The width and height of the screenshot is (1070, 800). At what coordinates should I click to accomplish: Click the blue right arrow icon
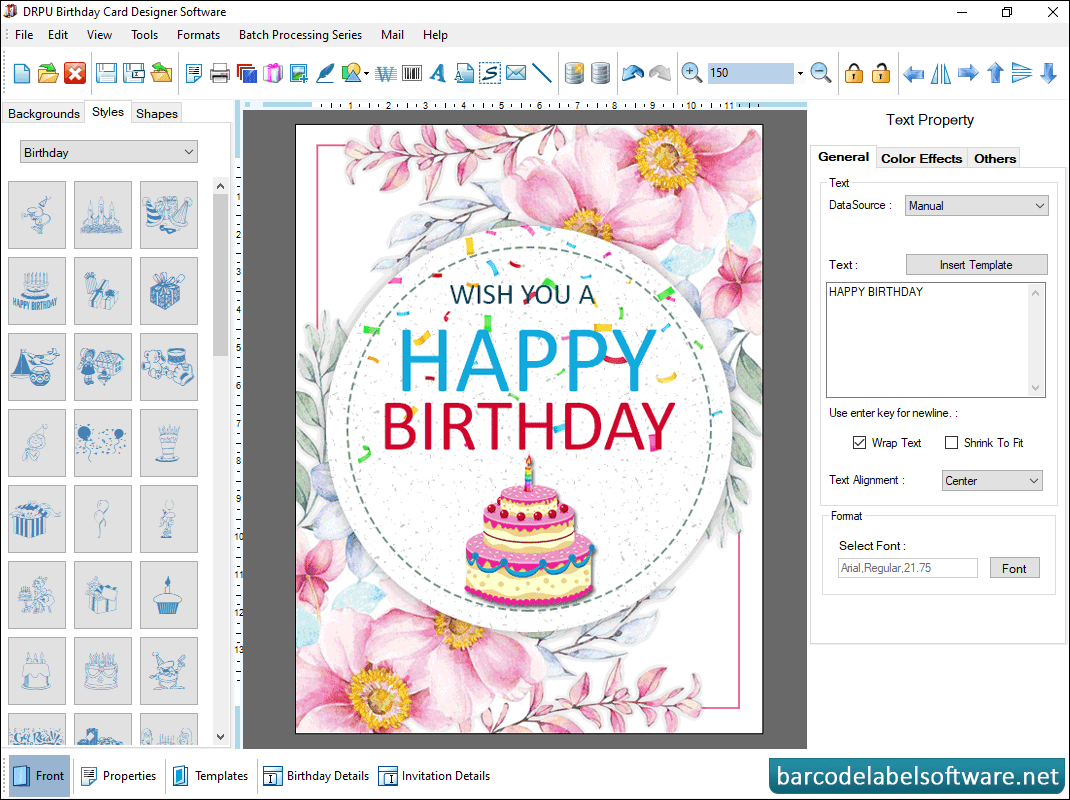968,72
